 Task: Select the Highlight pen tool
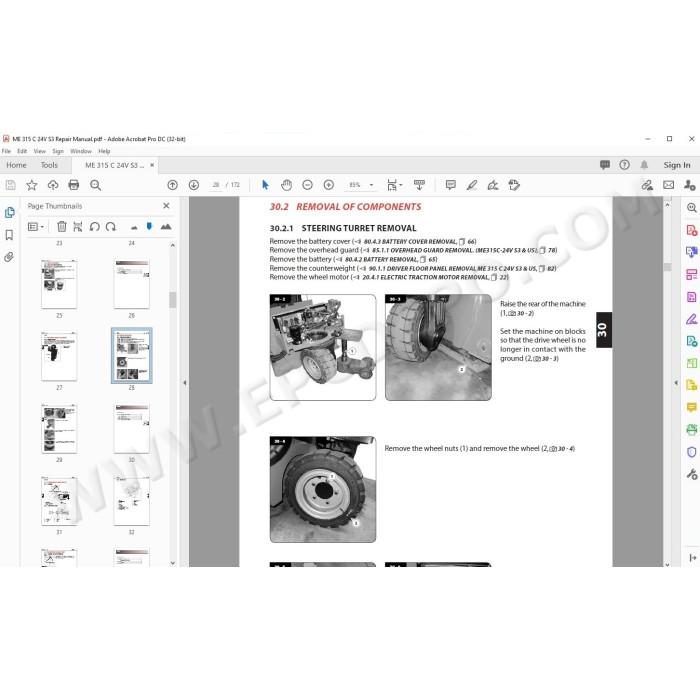(472, 185)
